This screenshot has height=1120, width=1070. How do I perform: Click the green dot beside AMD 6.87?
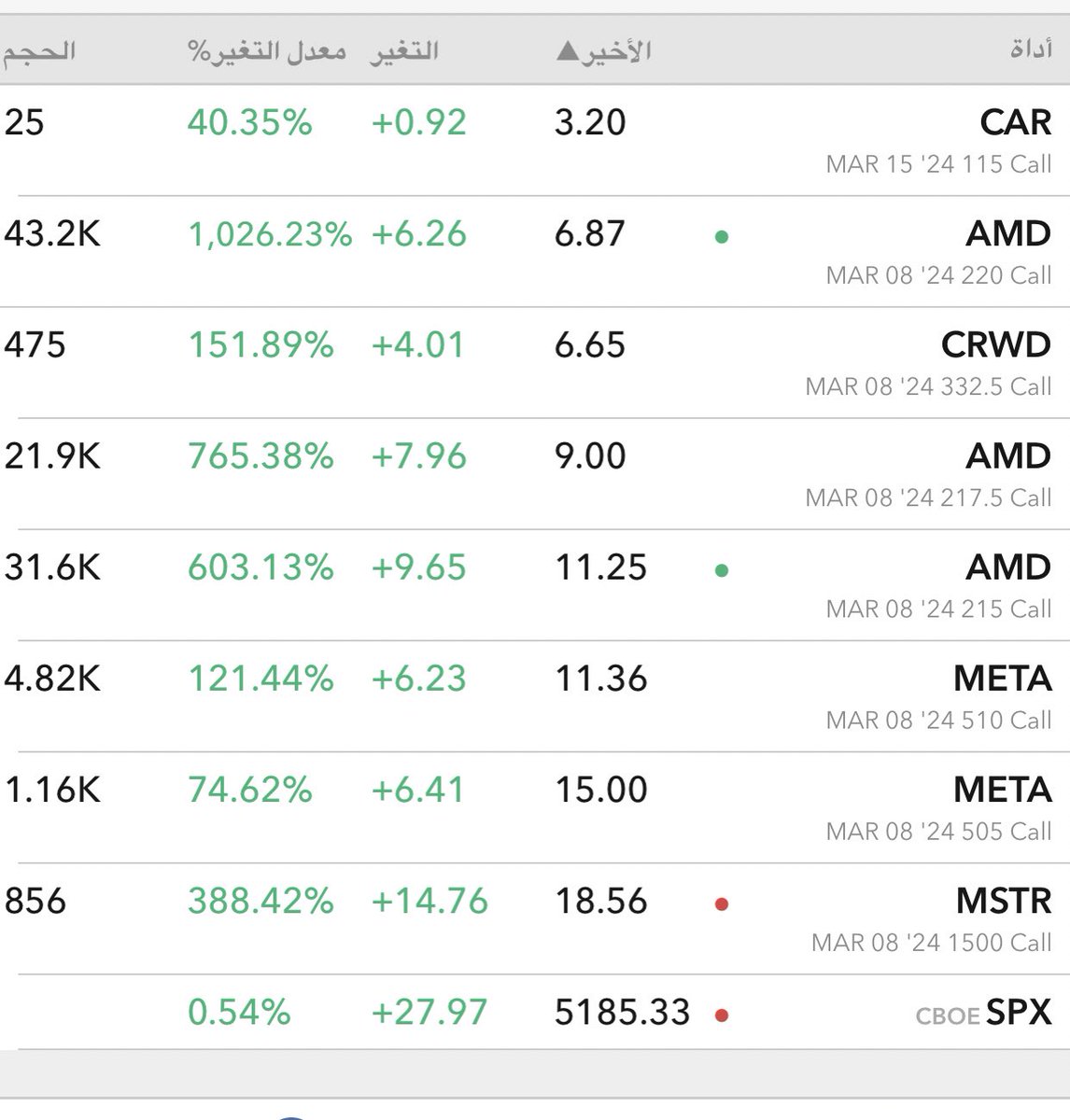pos(721,237)
